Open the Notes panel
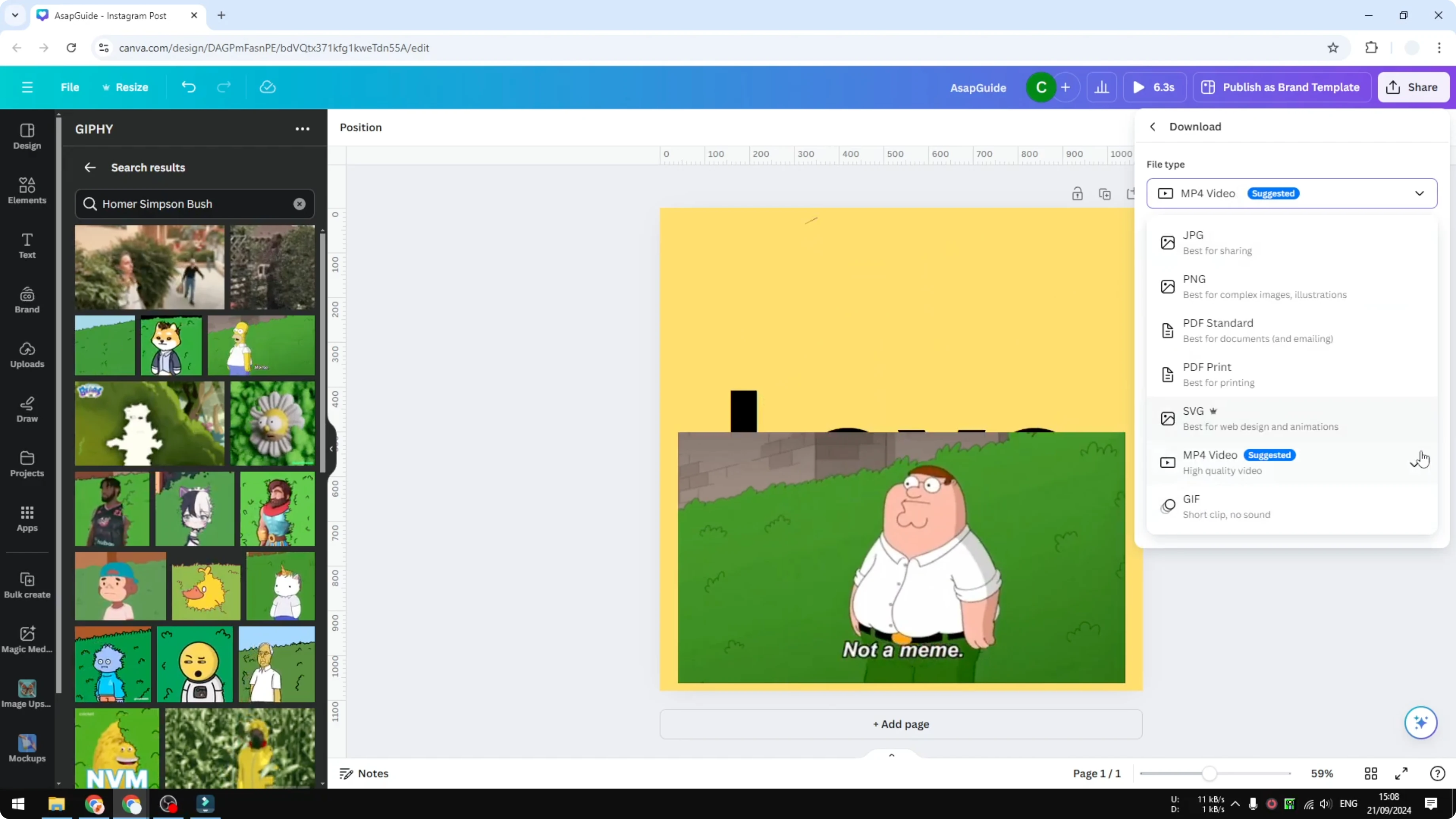The width and height of the screenshot is (1456, 819). [364, 773]
